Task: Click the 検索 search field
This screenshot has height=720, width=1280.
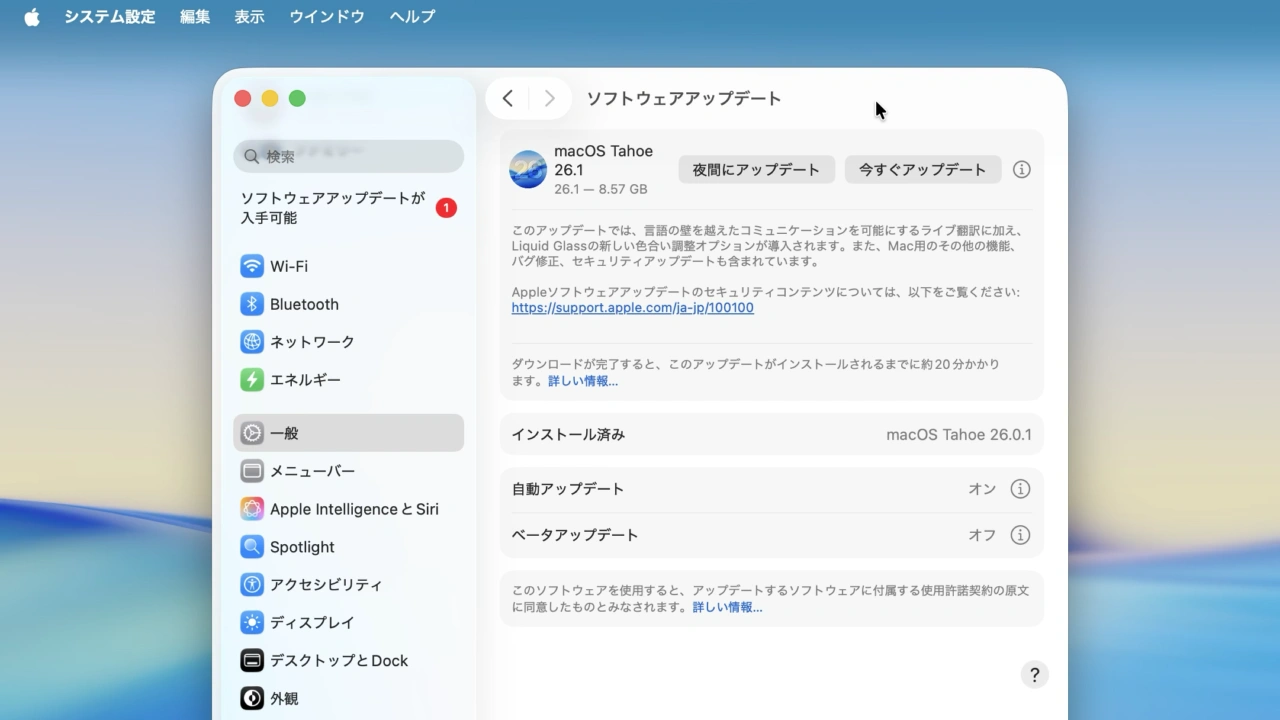Action: [347, 156]
